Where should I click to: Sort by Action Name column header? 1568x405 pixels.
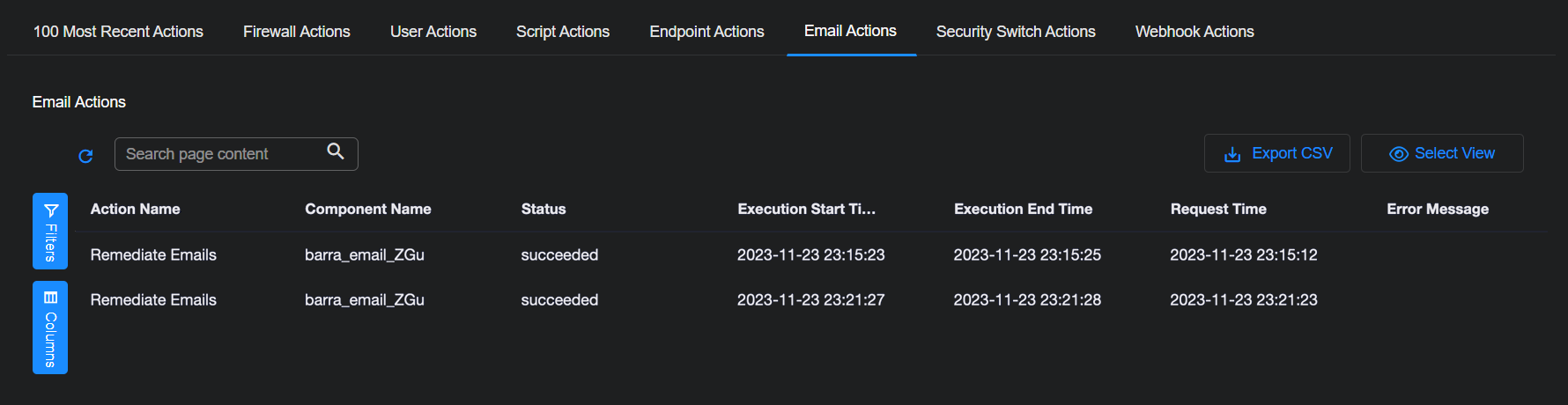(135, 209)
